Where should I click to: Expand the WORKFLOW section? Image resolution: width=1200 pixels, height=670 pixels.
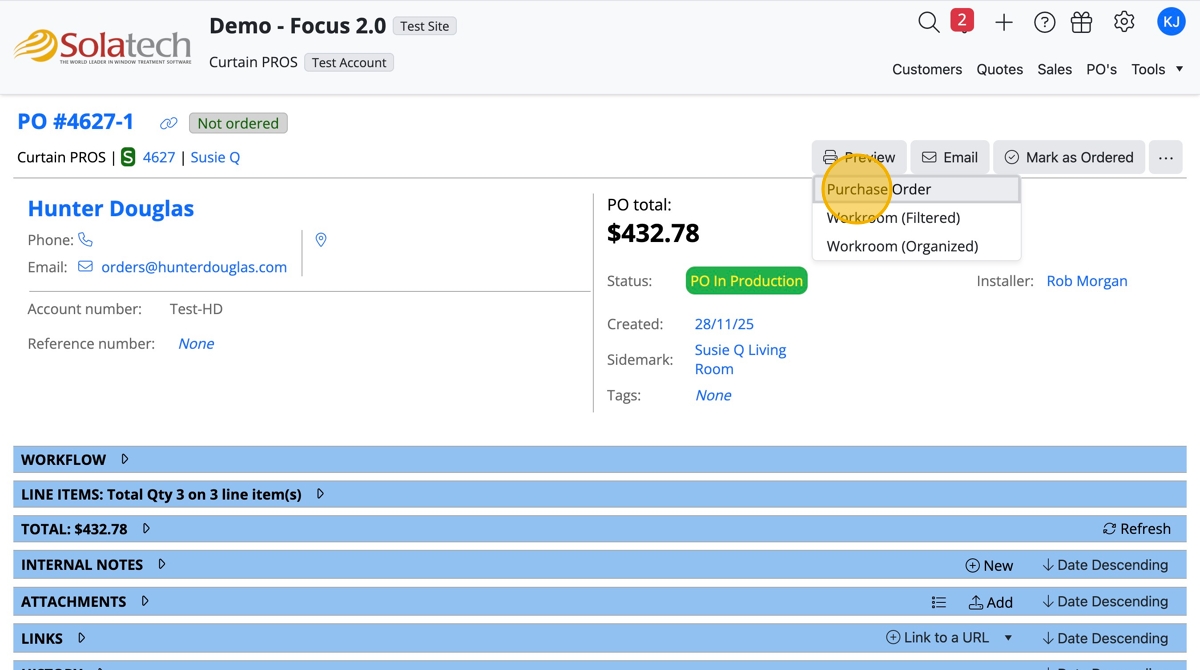click(x=125, y=460)
